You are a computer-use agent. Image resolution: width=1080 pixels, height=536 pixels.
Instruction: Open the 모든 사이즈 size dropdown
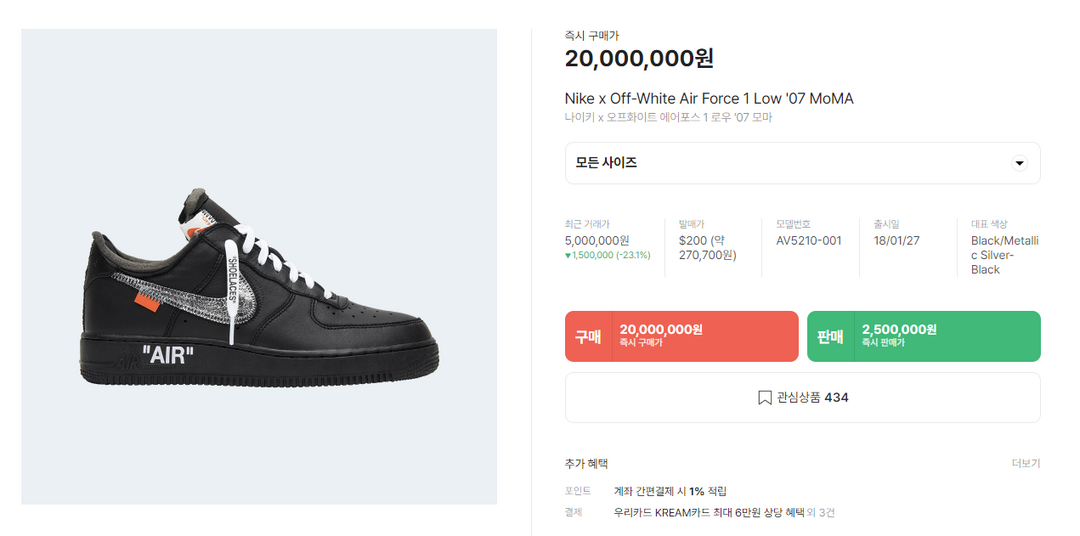tap(802, 163)
